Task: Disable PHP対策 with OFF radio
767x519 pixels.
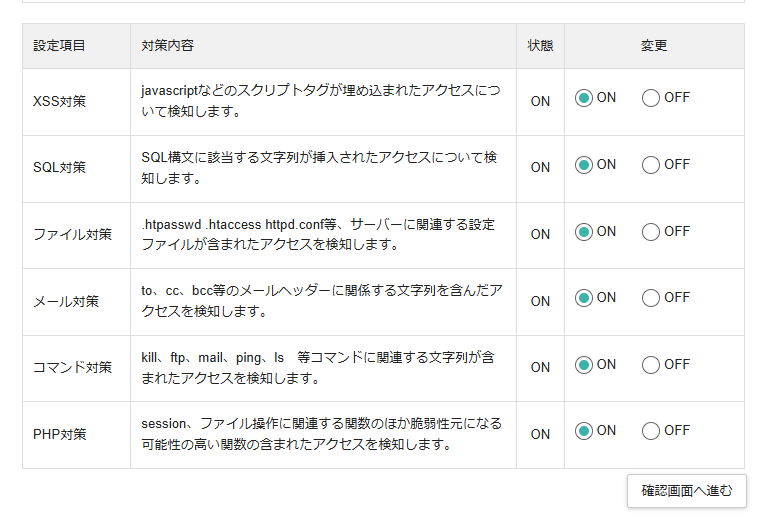Action: (651, 431)
